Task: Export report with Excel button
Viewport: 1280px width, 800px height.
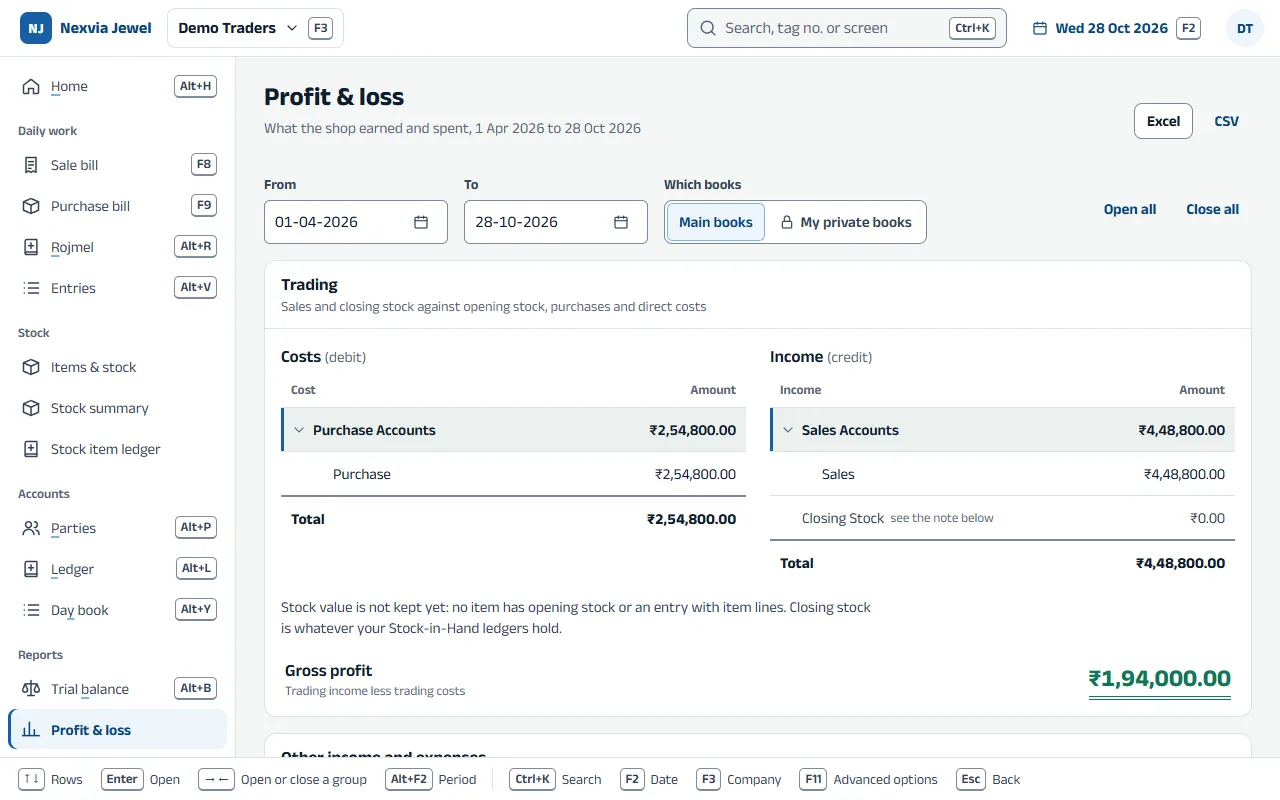Action: click(x=1163, y=121)
